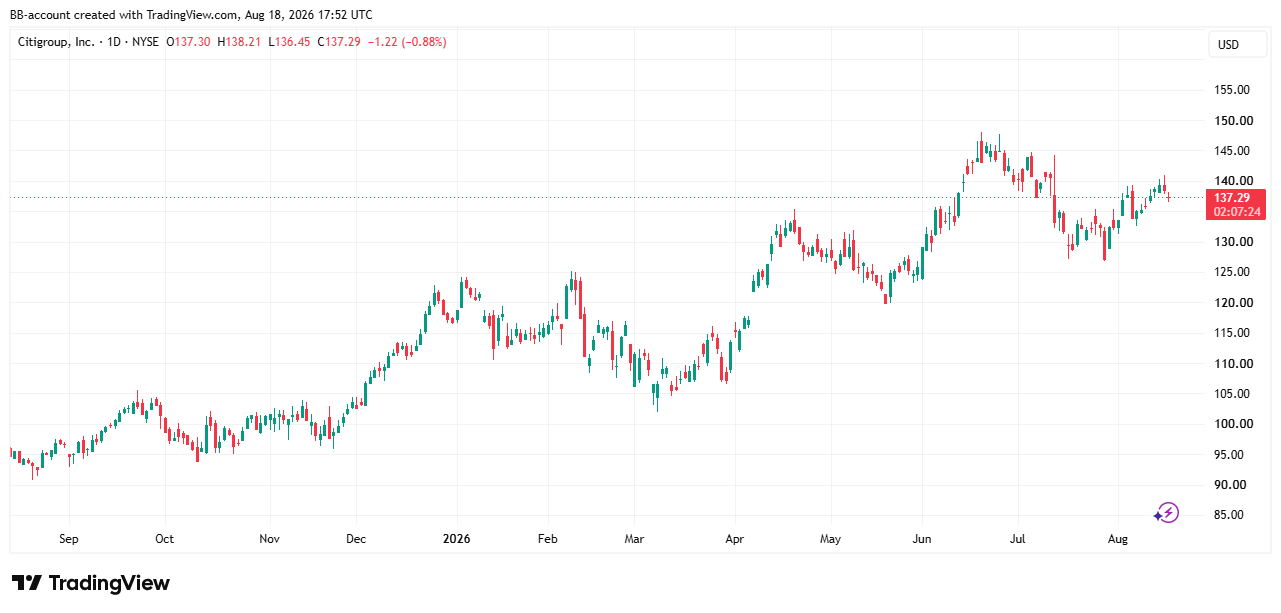Click the Jul label on time axis

point(1018,539)
